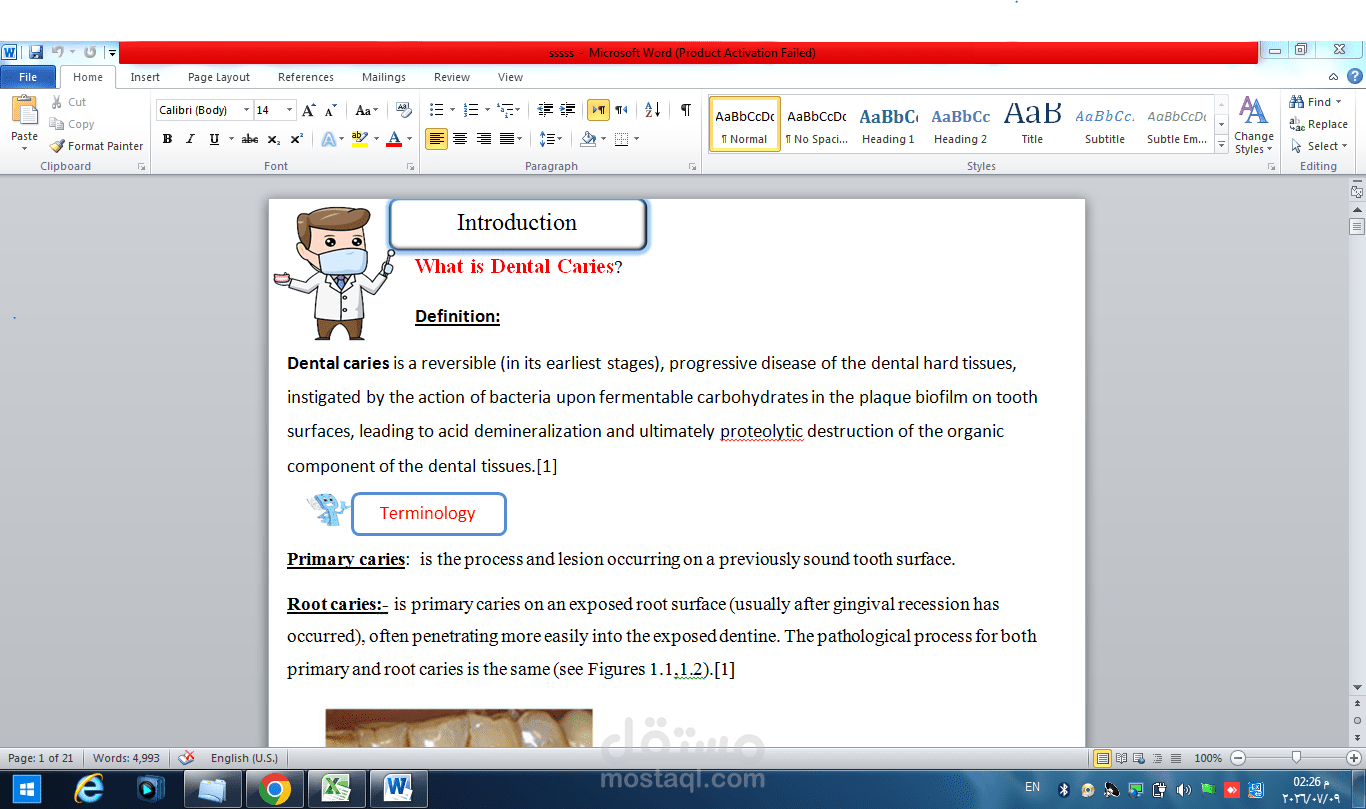Expand the Styles gallery More arrow
Image resolution: width=1366 pixels, height=809 pixels.
(x=1221, y=145)
